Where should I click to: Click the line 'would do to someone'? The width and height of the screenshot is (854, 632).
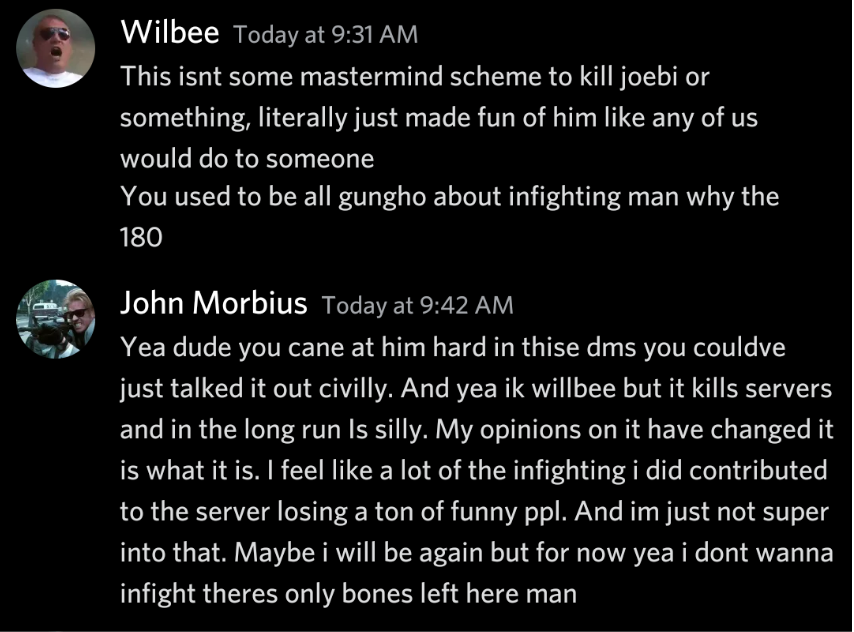click(x=247, y=159)
